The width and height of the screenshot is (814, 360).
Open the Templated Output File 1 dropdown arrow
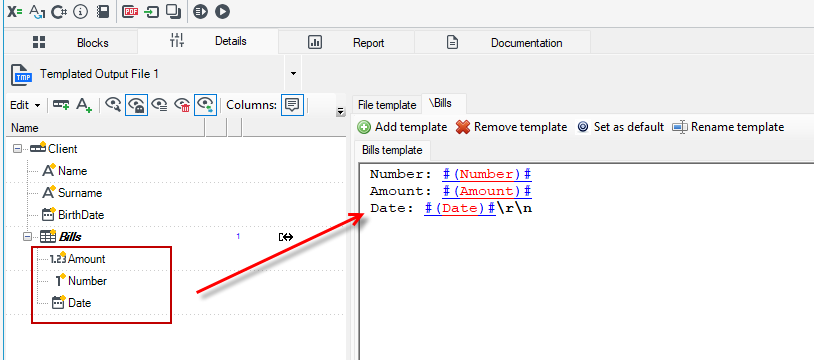[293, 74]
